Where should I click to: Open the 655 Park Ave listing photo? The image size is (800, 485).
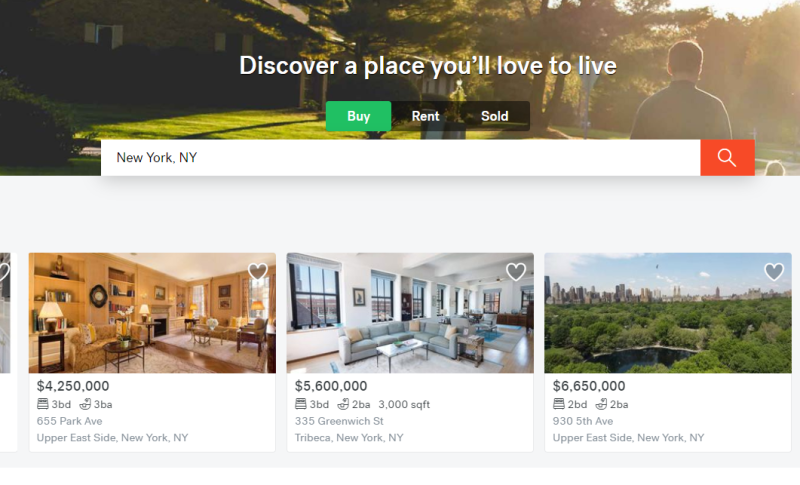[152, 313]
